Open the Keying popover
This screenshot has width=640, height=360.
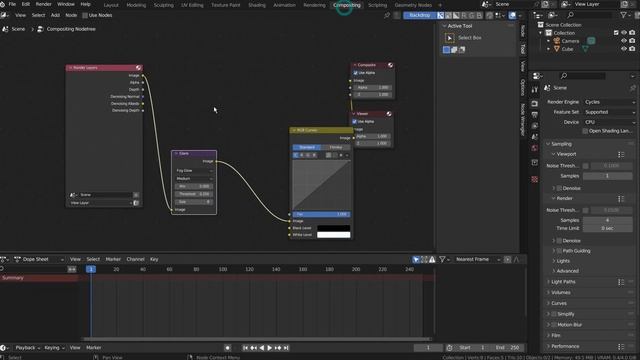pyautogui.click(x=54, y=348)
